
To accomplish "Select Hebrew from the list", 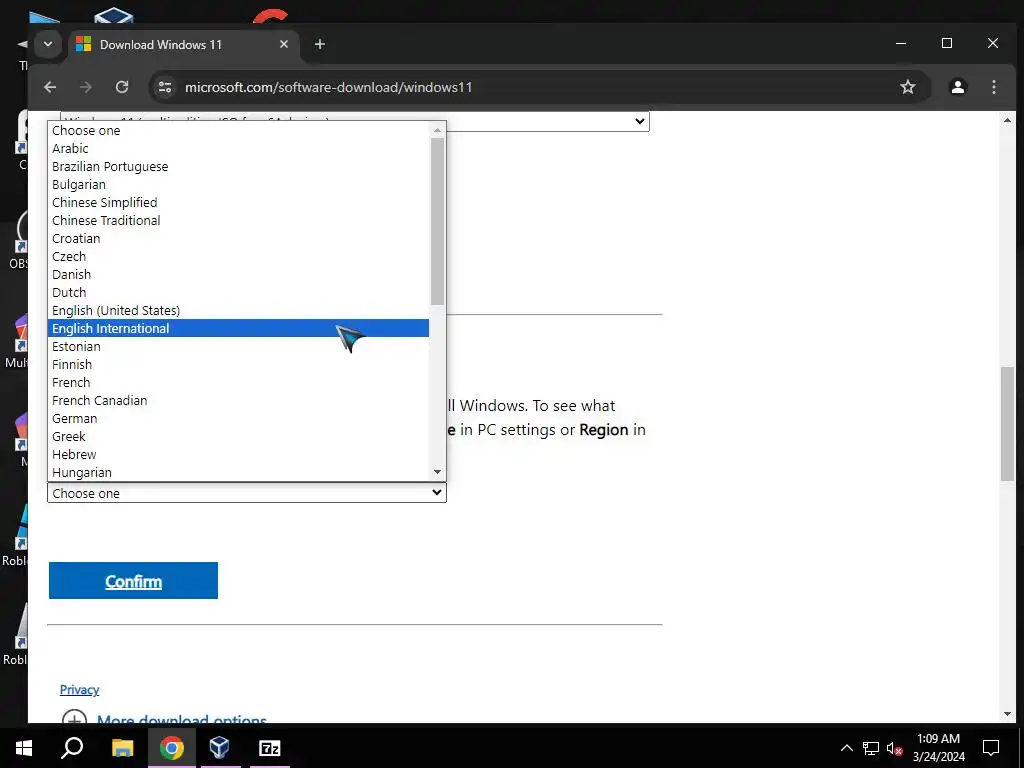I will click(238, 454).
